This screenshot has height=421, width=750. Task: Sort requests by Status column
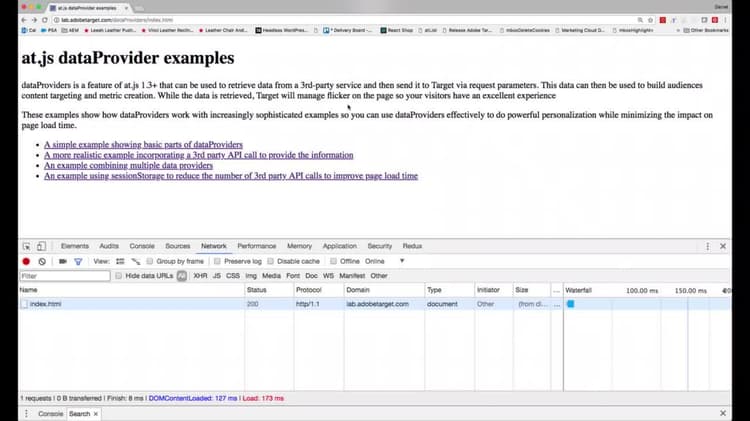point(269,290)
